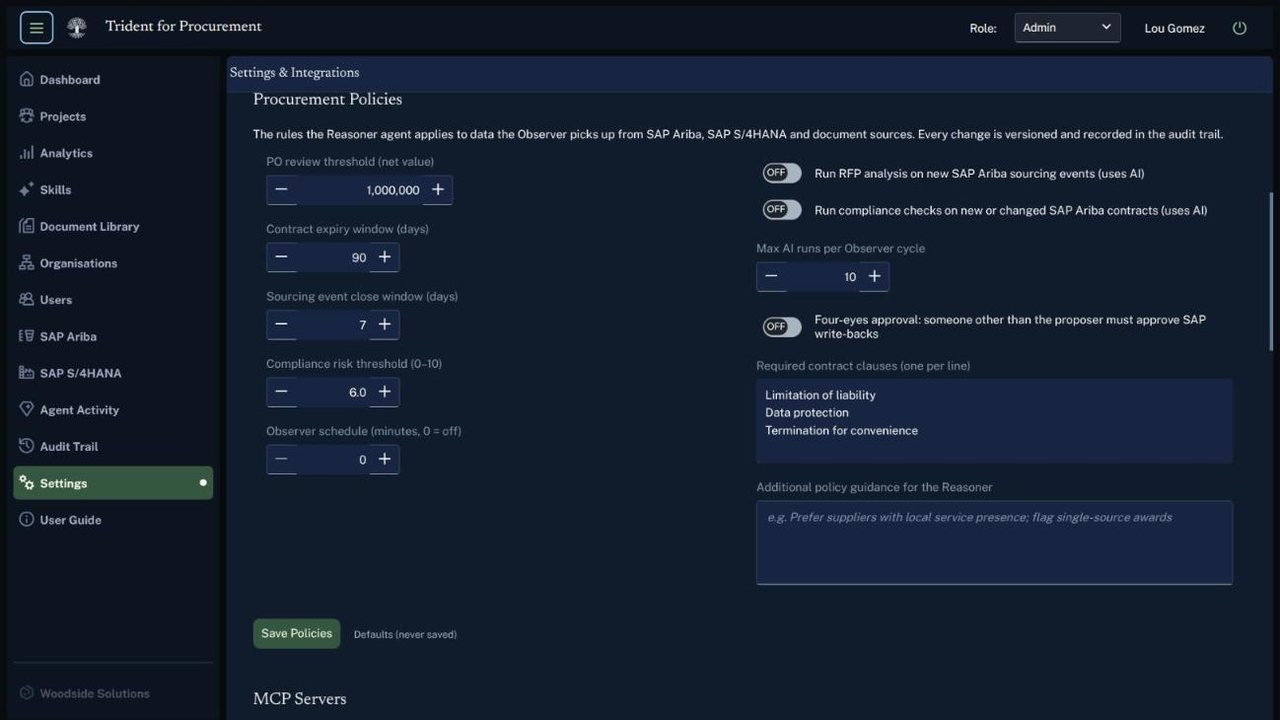Click the Analytics bar chart icon
Image resolution: width=1280 pixels, height=720 pixels.
pyautogui.click(x=27, y=153)
